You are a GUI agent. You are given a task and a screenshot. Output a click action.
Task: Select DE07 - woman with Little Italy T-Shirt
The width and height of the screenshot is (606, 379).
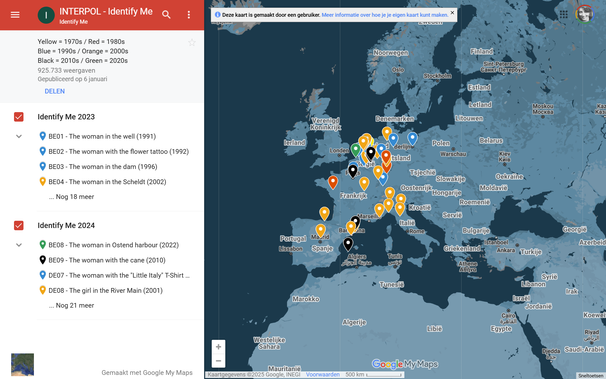point(119,275)
